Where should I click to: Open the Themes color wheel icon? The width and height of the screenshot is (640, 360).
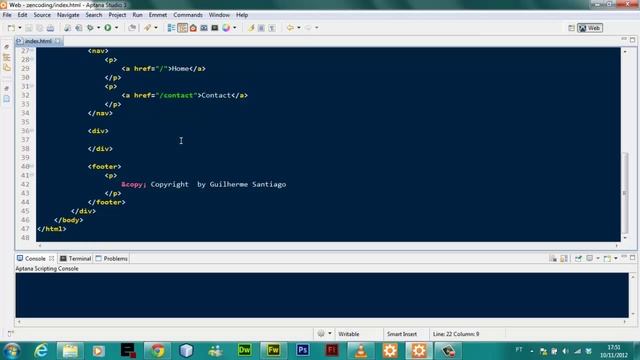click(x=226, y=28)
